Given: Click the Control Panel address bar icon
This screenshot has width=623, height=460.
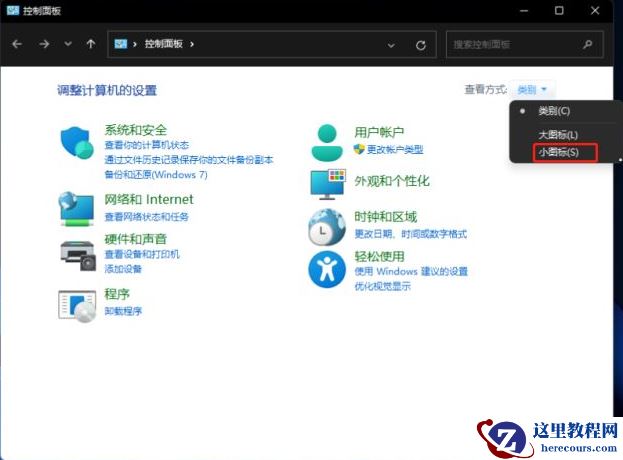Looking at the screenshot, I should point(121,44).
